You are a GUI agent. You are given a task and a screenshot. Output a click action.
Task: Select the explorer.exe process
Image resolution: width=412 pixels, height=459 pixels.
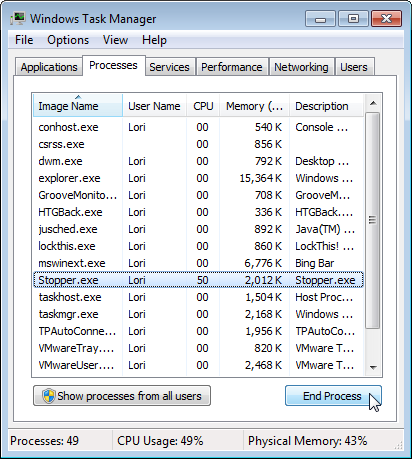pos(198,178)
